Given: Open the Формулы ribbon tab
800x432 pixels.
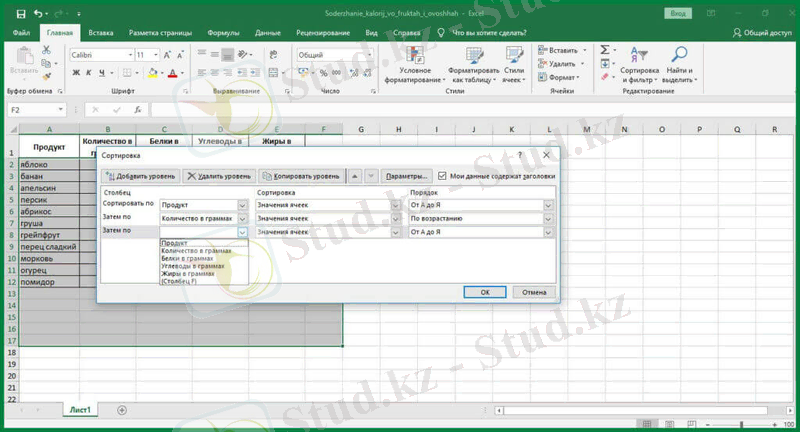Looking at the screenshot, I should (x=222, y=33).
